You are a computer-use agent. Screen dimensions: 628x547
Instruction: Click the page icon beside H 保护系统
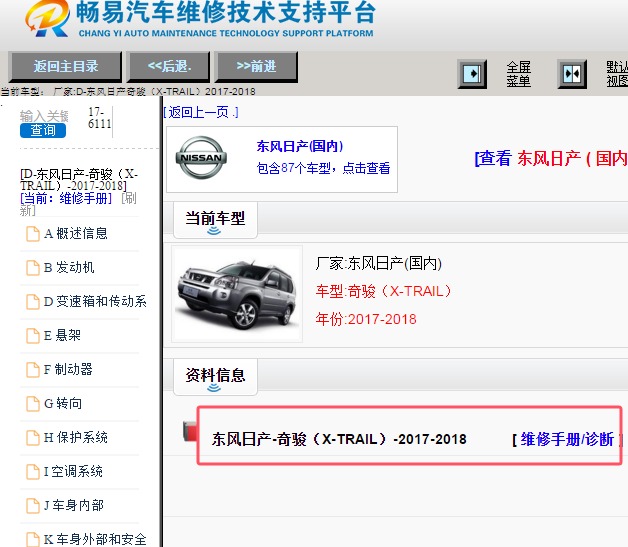pyautogui.click(x=33, y=438)
